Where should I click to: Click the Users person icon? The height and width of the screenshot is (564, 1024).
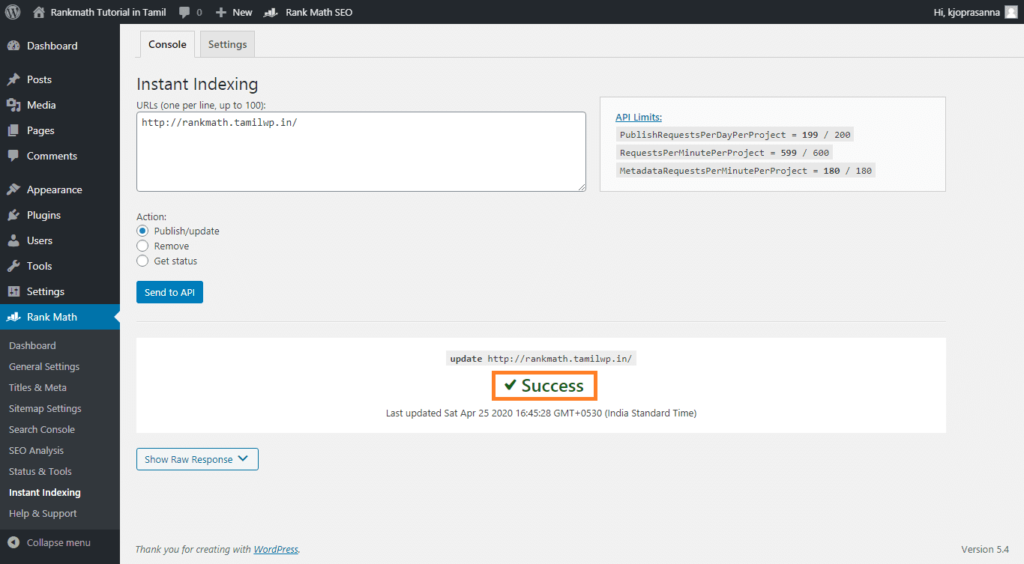click(13, 240)
